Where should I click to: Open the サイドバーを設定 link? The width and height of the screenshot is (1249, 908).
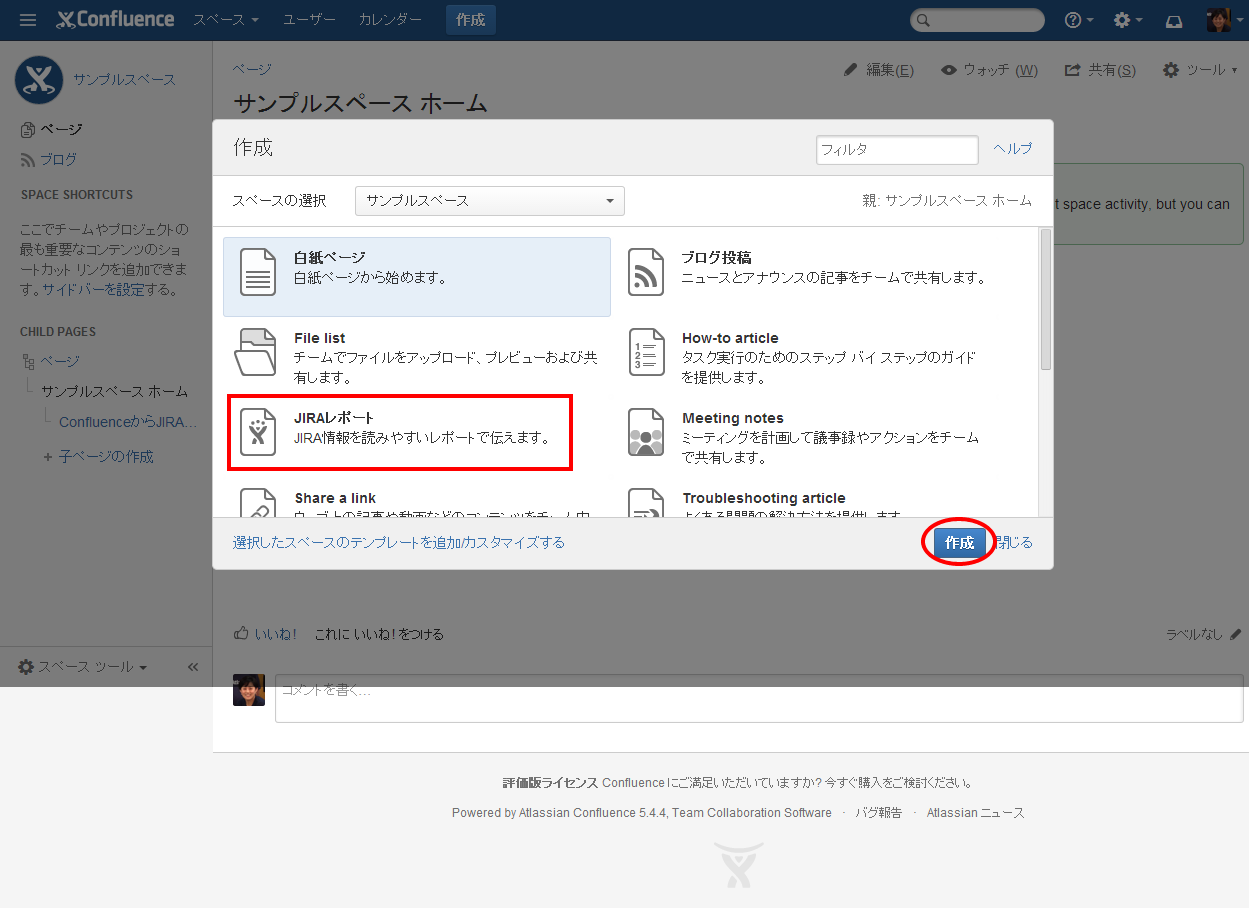[x=93, y=289]
